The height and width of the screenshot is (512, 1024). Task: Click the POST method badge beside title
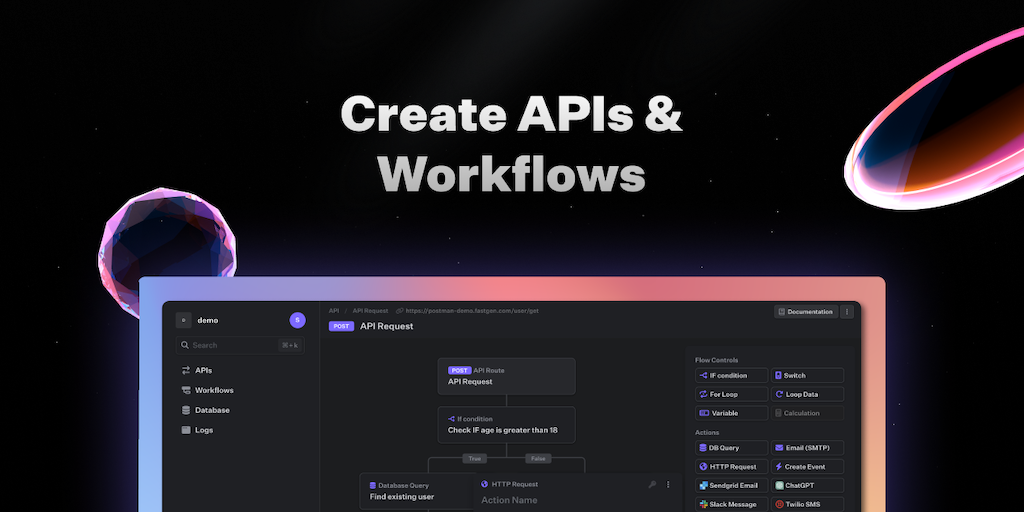pyautogui.click(x=341, y=326)
